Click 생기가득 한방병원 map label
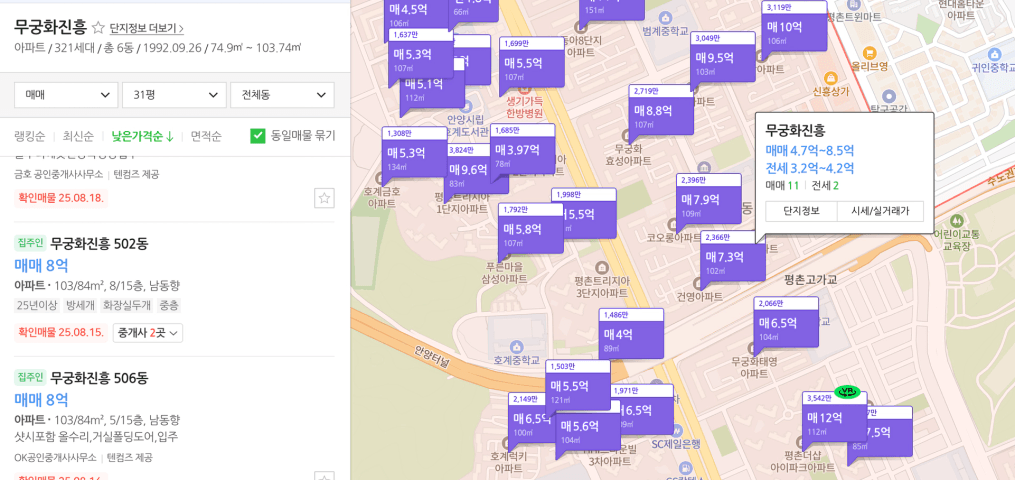 [x=524, y=105]
